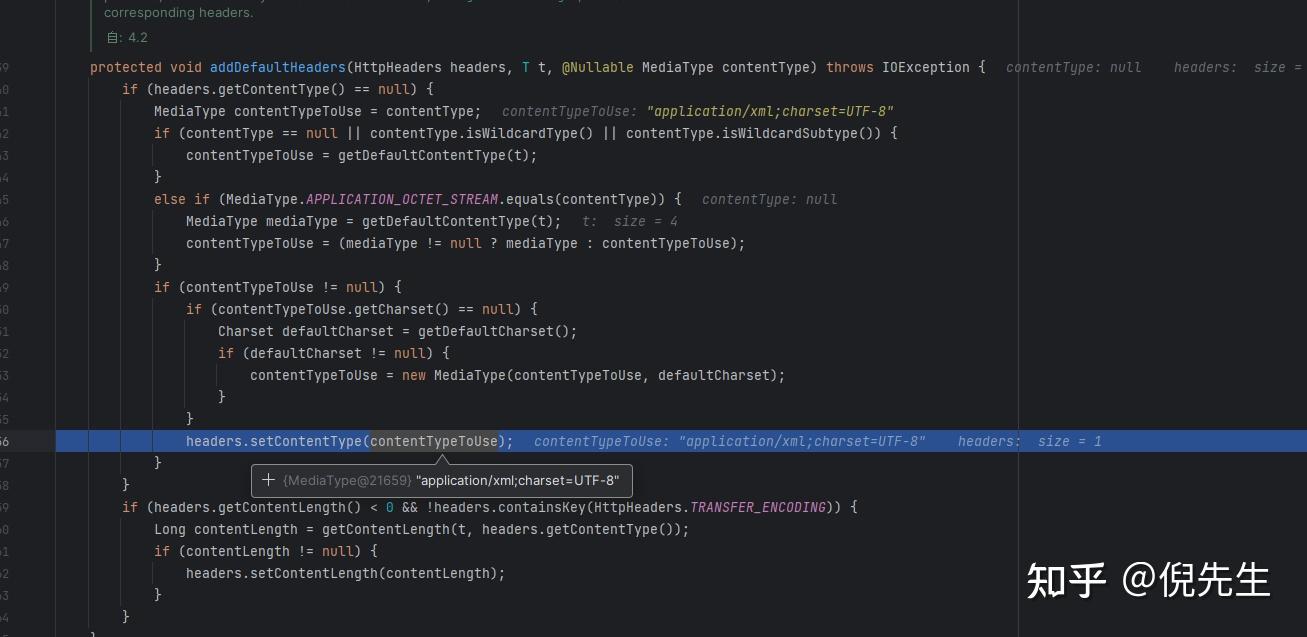Screen dimensions: 1307x637
Task: Click the selected contentTypeToUse argument on highlighted line
Action: click(x=434, y=441)
